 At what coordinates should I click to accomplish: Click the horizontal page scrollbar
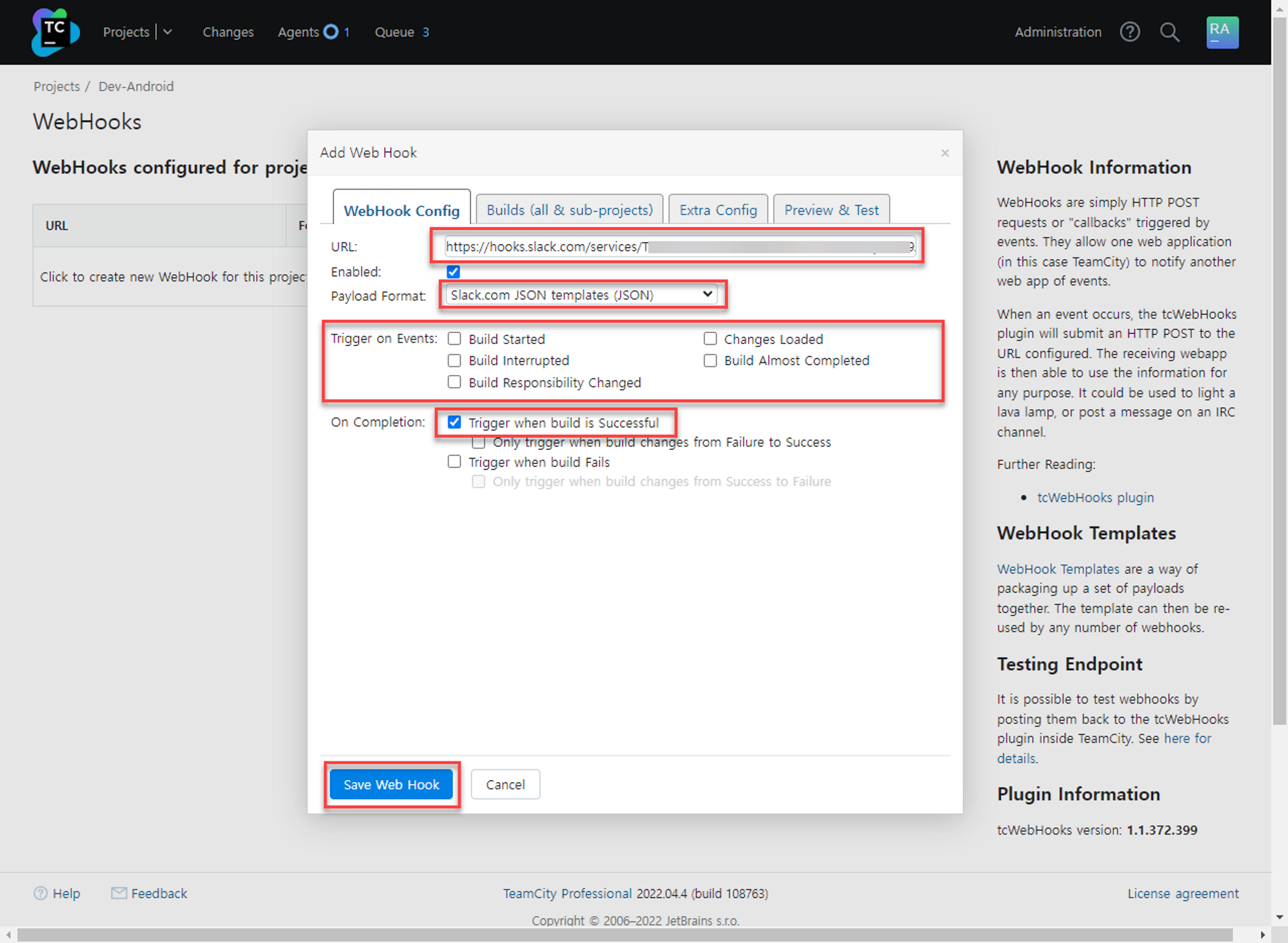point(625,934)
